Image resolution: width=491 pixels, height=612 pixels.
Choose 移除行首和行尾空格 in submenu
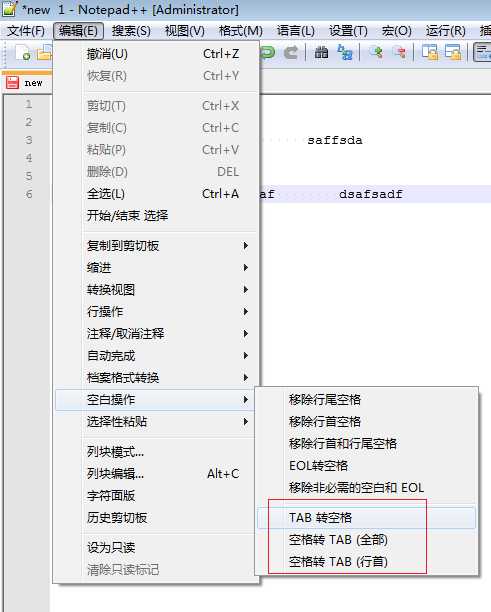[x=366, y=444]
